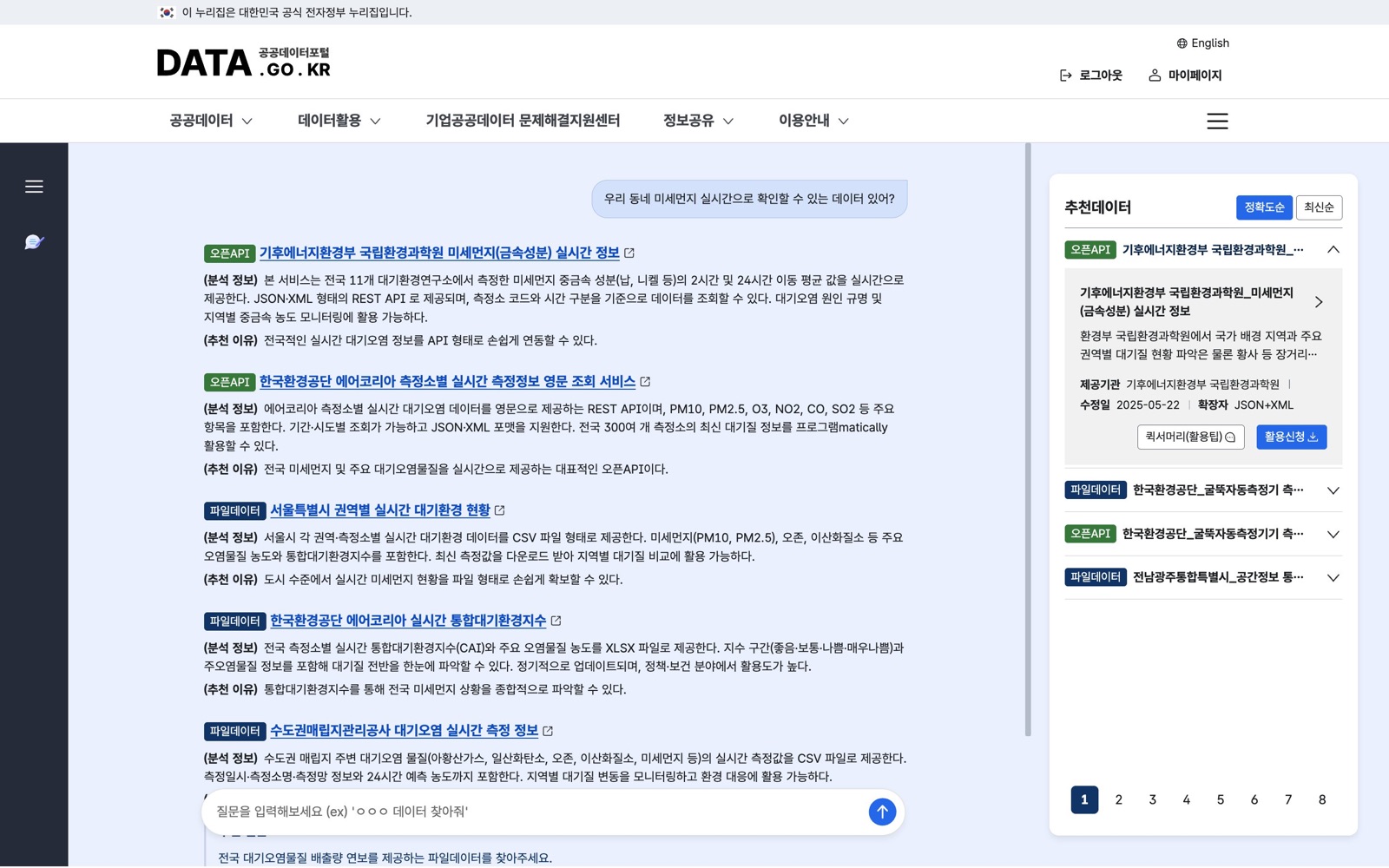Go to recommendation page 2
The height and width of the screenshot is (868, 1389).
point(1118,799)
